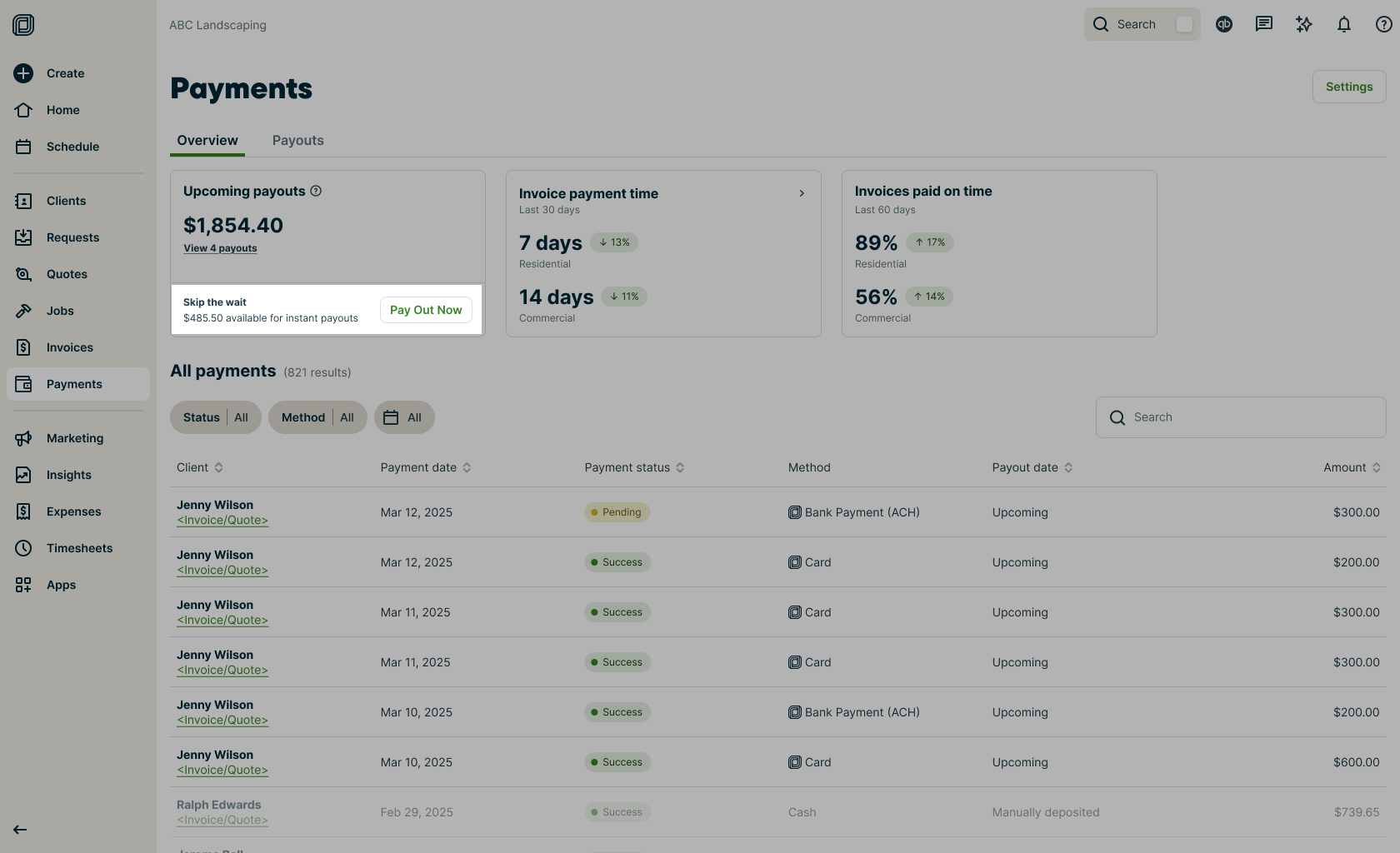This screenshot has width=1400, height=853.
Task: Open the Timesheets clock icon in sidebar
Action: click(x=23, y=548)
